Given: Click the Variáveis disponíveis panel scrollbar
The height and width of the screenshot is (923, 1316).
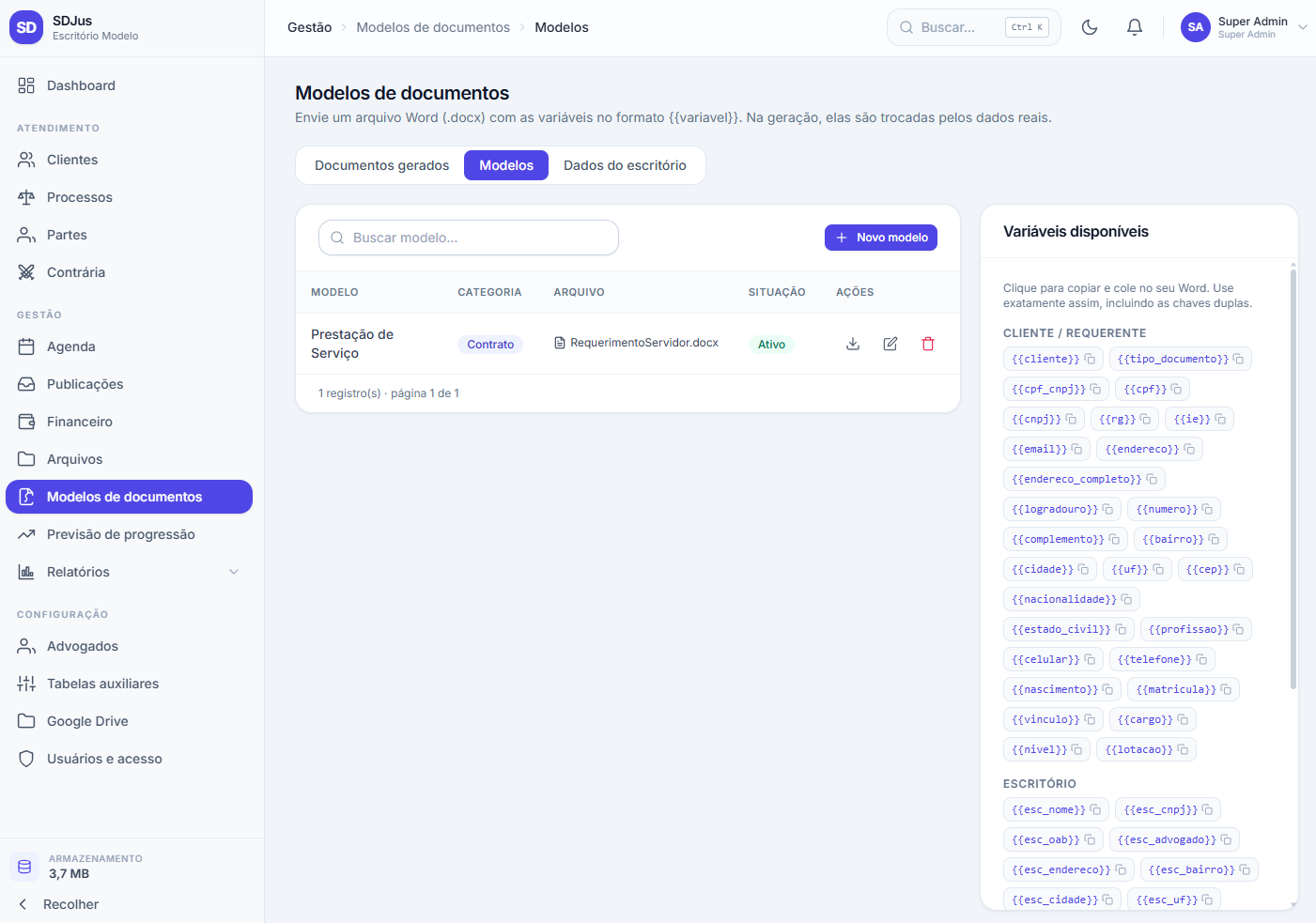Looking at the screenshot, I should [1293, 479].
